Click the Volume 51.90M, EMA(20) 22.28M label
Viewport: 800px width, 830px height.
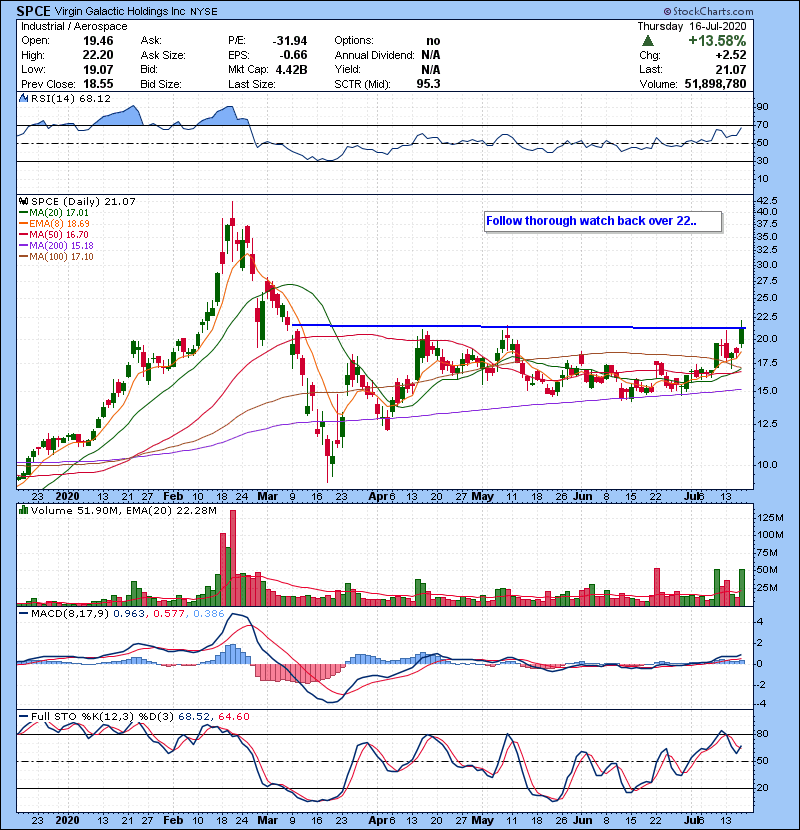tap(124, 511)
